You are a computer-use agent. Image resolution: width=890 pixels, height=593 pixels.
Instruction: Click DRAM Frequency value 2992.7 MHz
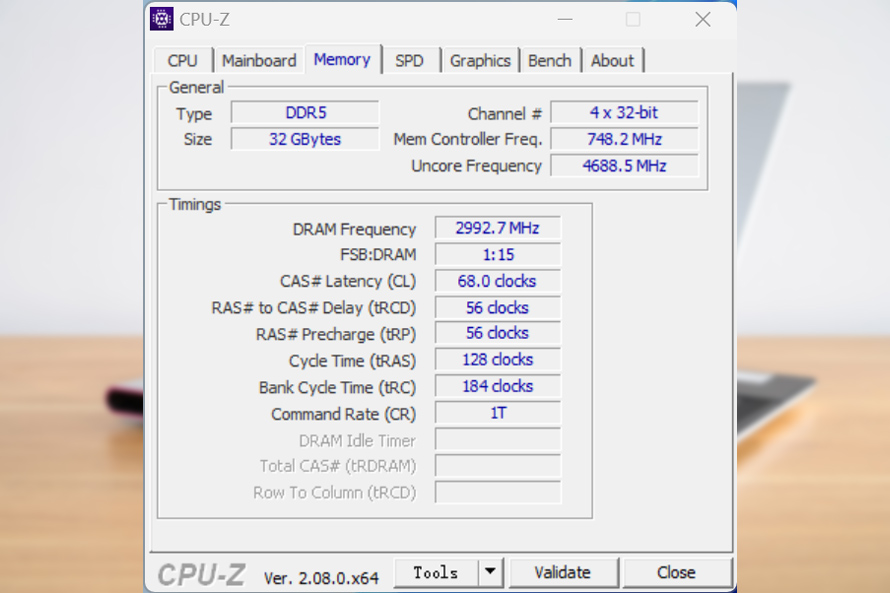tap(498, 228)
